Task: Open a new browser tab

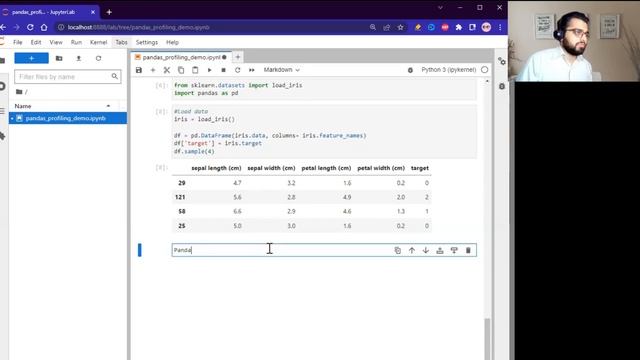Action: click(x=109, y=12)
